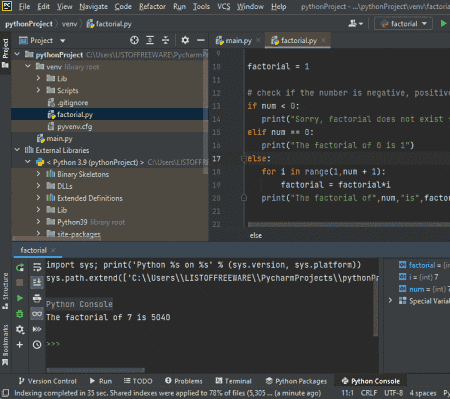Open the Refactor menu
The height and width of the screenshot is (399, 450).
tap(152, 6)
